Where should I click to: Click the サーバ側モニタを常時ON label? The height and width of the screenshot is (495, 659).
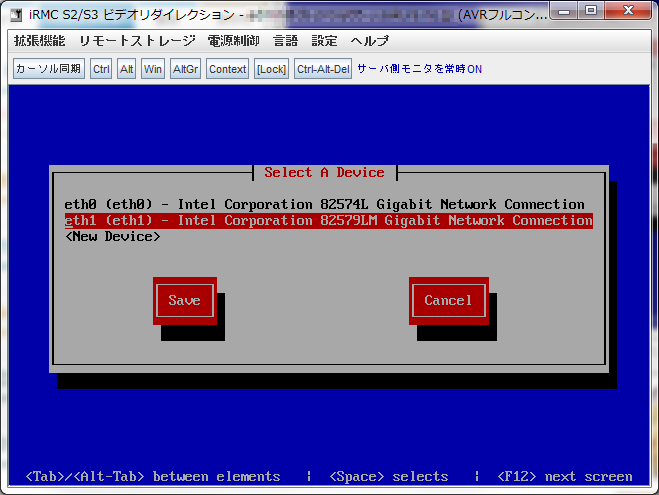click(419, 69)
